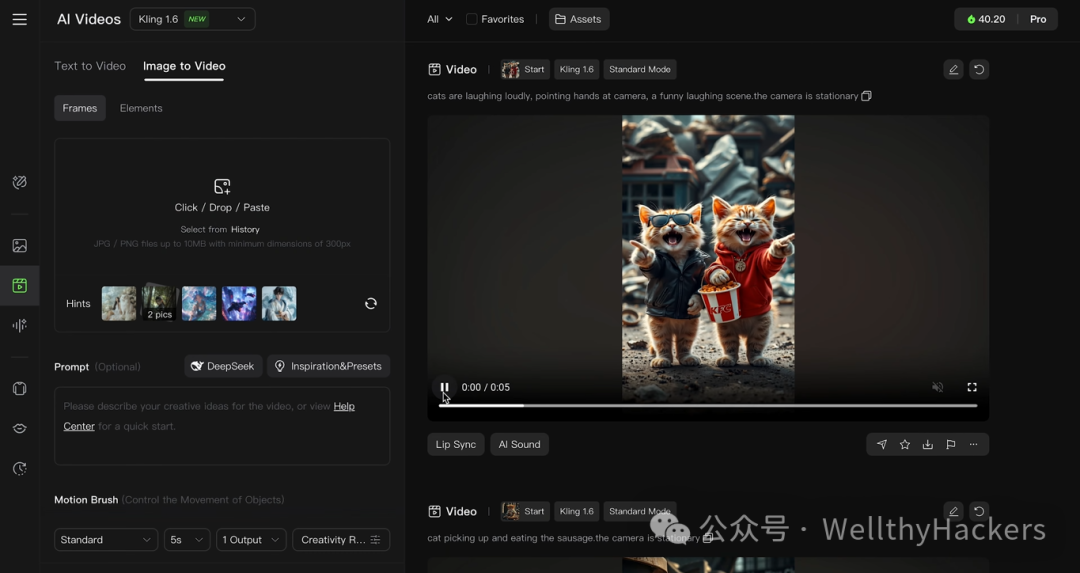
Task: Click the Lip Sync button
Action: (455, 444)
